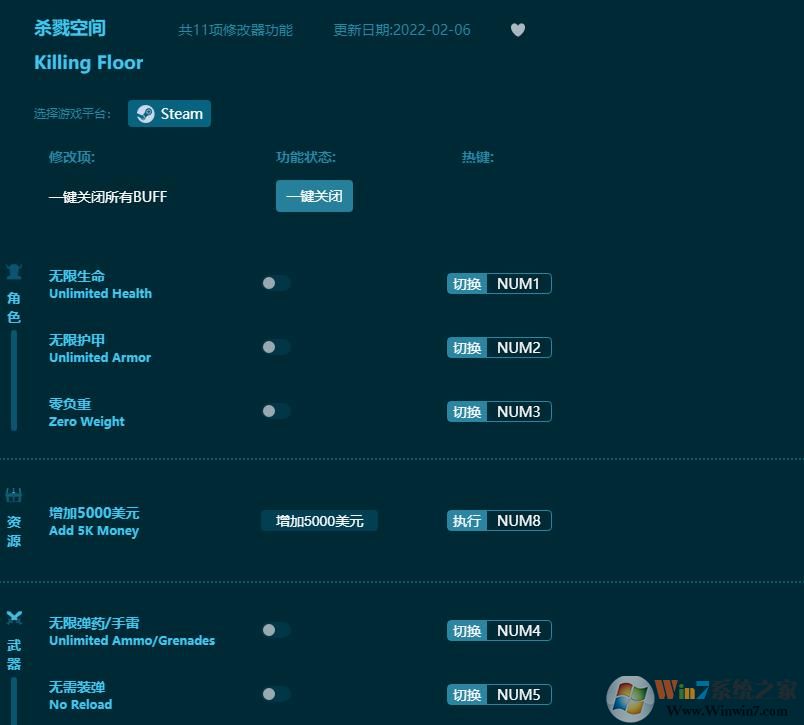Image resolution: width=804 pixels, height=725 pixels.
Task: Select the resources (资源) category icon in sidebar
Action: pos(14,494)
